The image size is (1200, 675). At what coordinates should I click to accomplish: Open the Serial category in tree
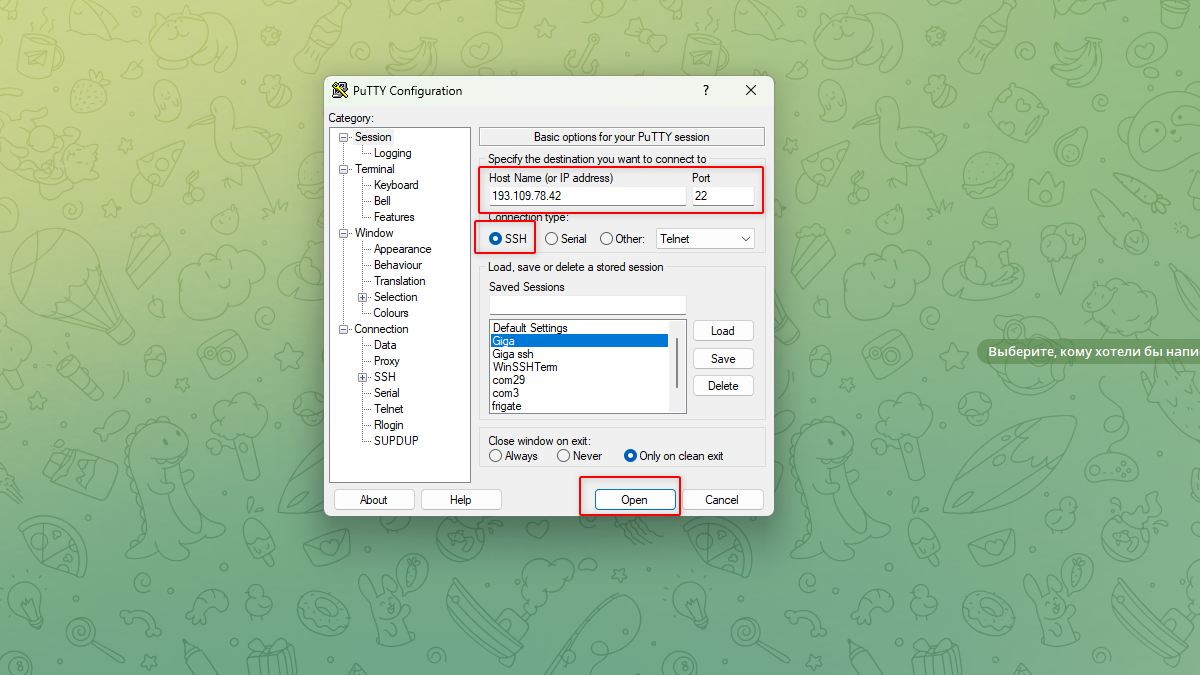(387, 393)
